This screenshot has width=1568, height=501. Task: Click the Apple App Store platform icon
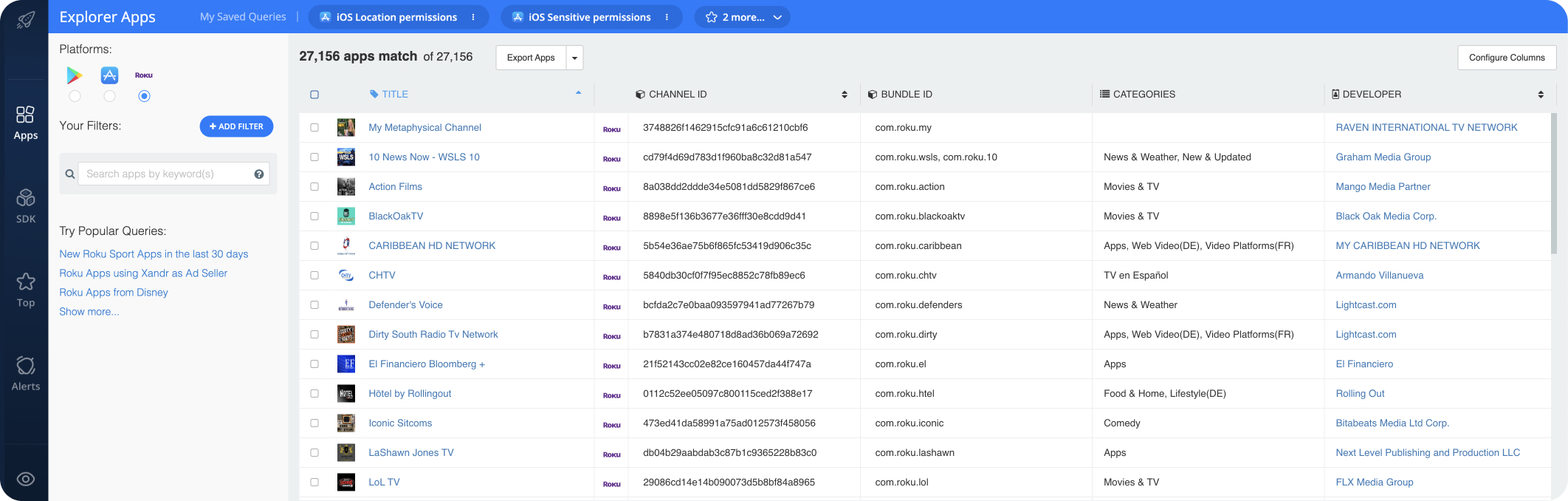(x=109, y=75)
